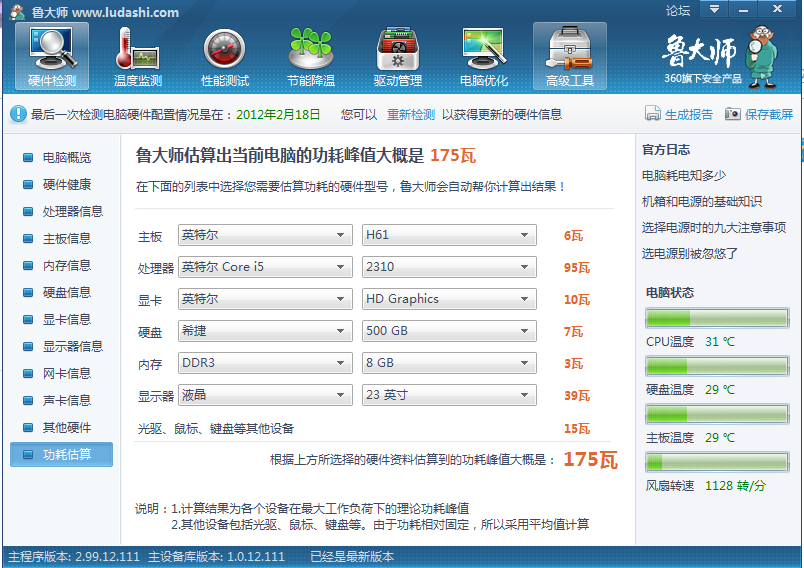Viewport: 804px width, 568px height.
Task: Open the 电脑优化 monitor icon
Action: 484,56
